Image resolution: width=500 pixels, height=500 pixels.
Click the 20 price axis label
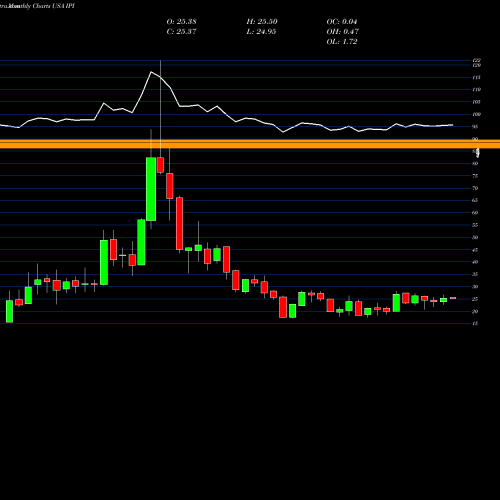point(476,312)
